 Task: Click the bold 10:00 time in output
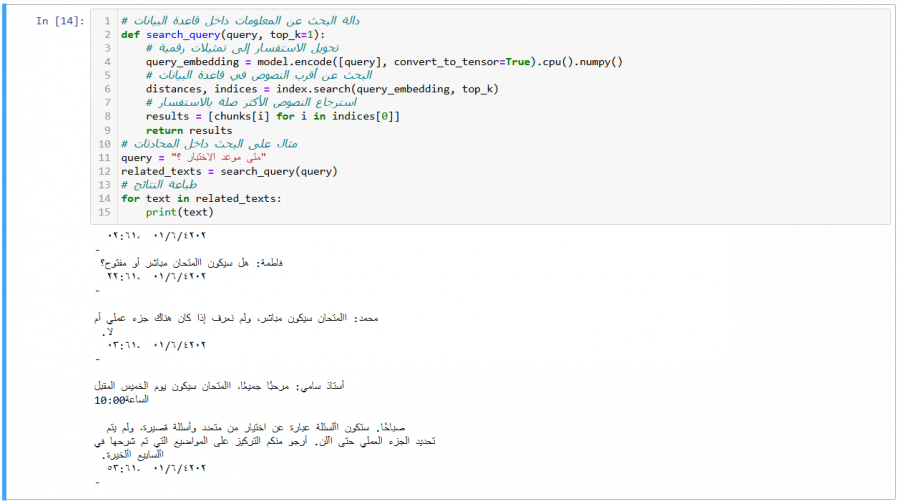coord(111,399)
